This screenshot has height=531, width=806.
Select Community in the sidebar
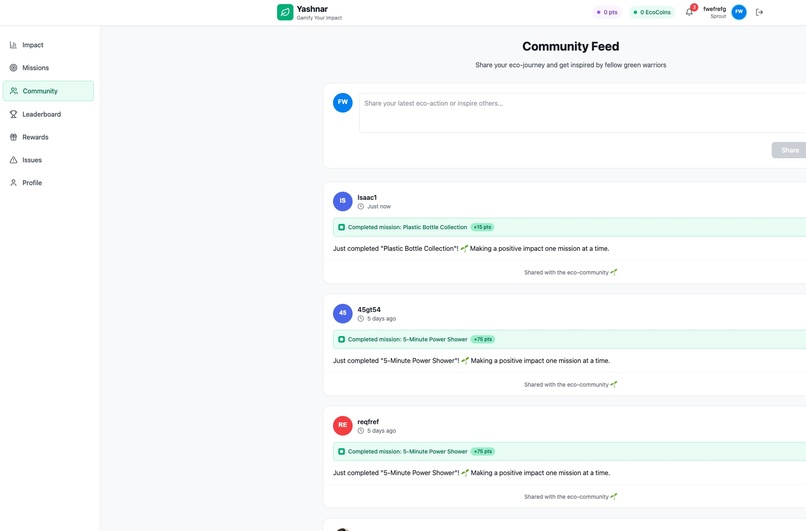click(x=48, y=91)
